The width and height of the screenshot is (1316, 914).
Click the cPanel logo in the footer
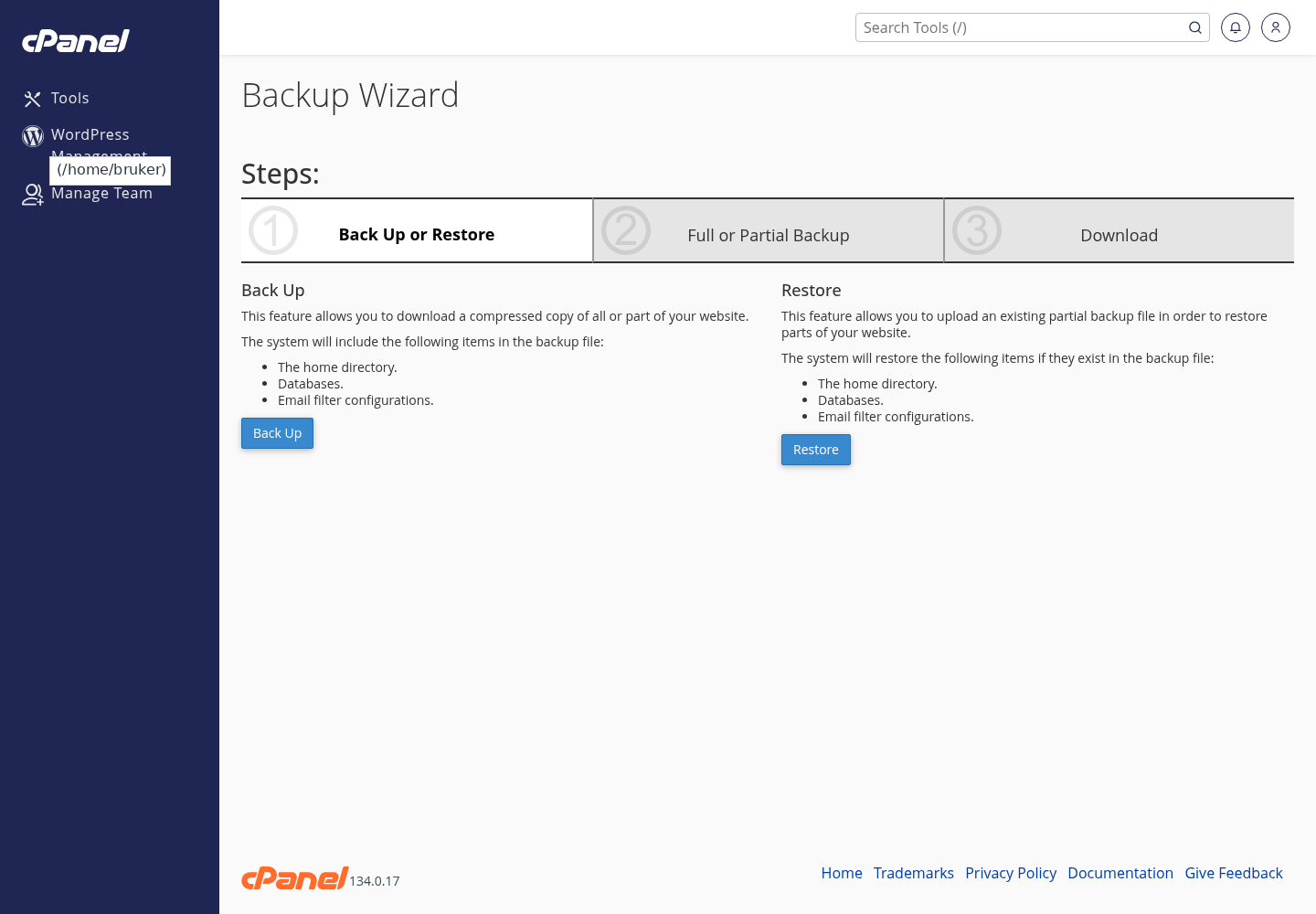[294, 877]
